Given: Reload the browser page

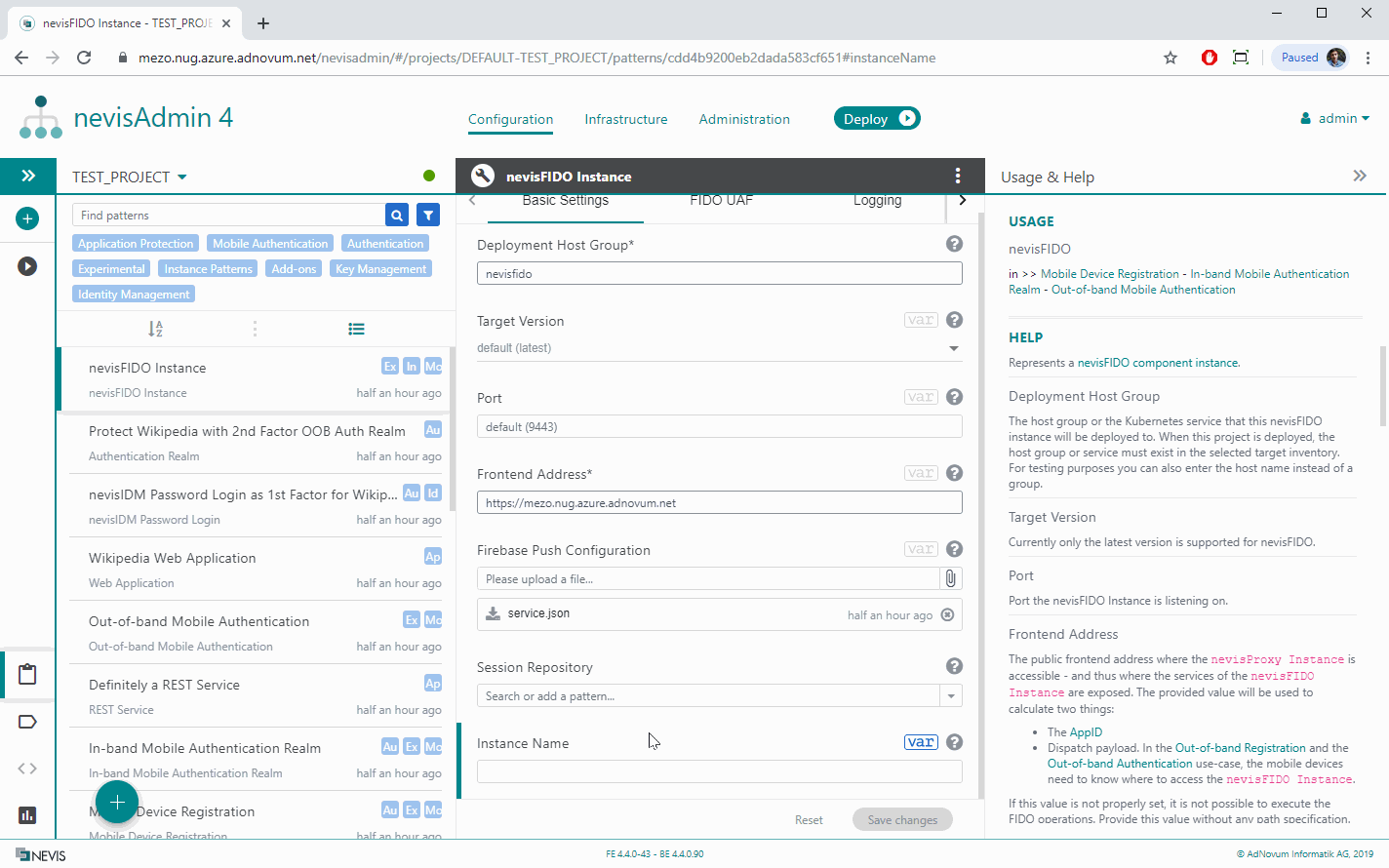Looking at the screenshot, I should (84, 58).
